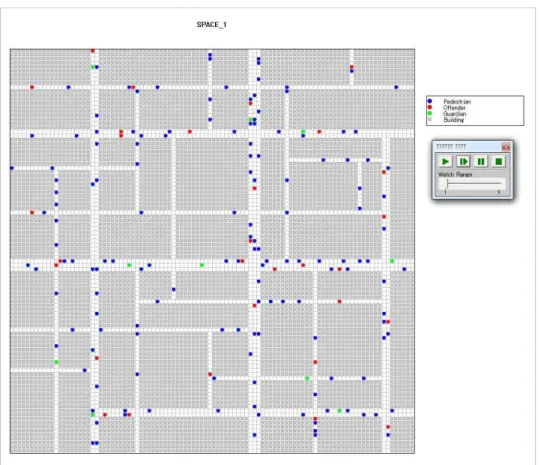This screenshot has width=541, height=465.
Task: Select the 'Building' legend label
Action: pyautogui.click(x=454, y=120)
